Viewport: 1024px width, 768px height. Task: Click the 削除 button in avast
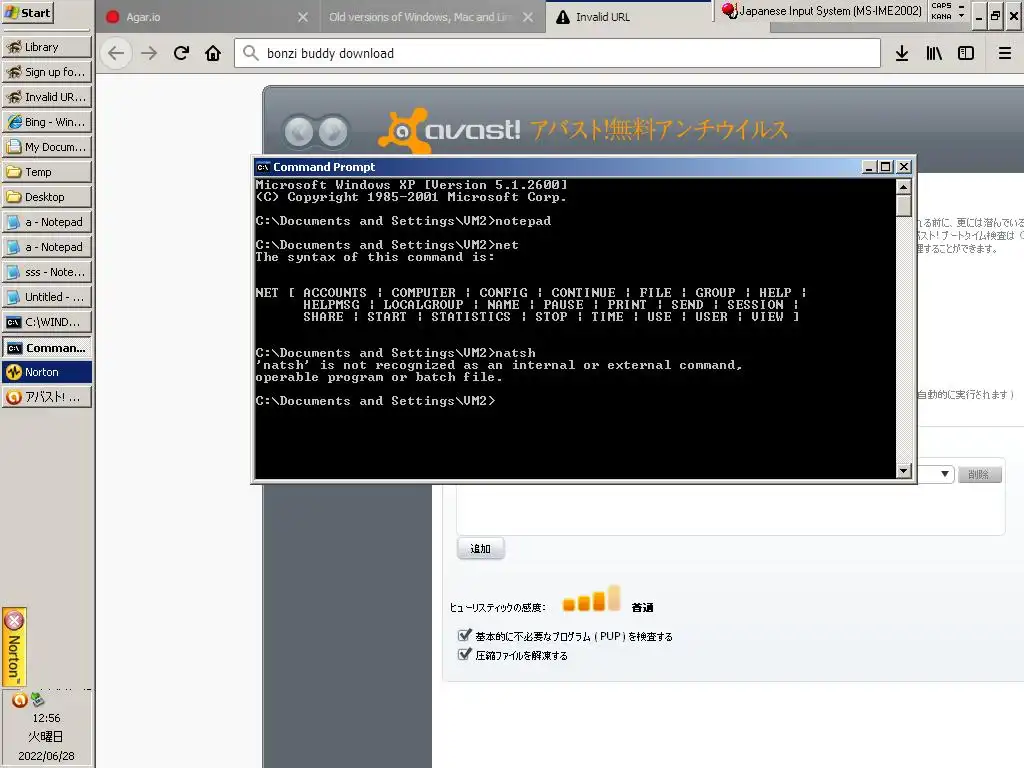click(979, 474)
